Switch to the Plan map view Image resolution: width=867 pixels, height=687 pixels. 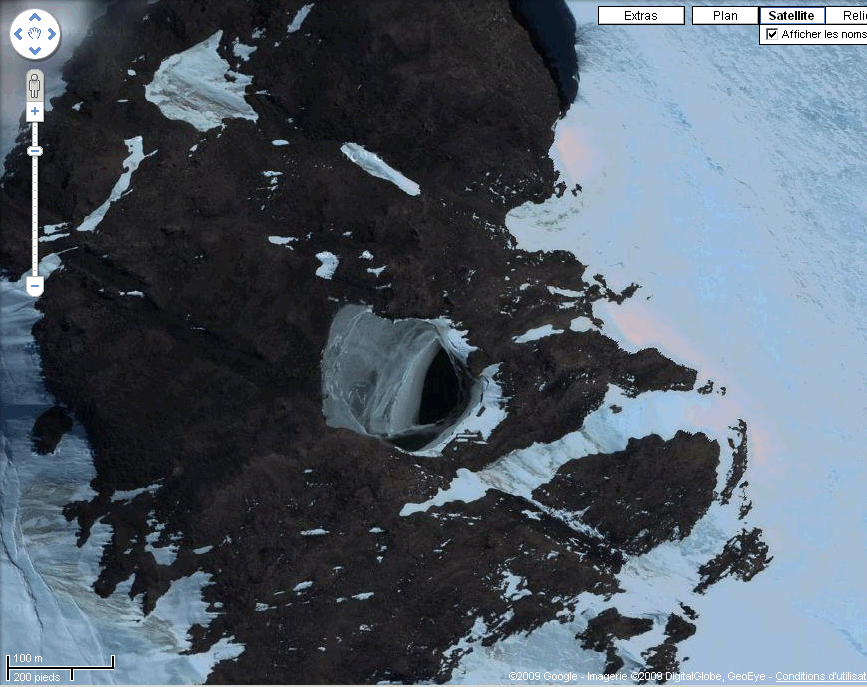(x=725, y=16)
